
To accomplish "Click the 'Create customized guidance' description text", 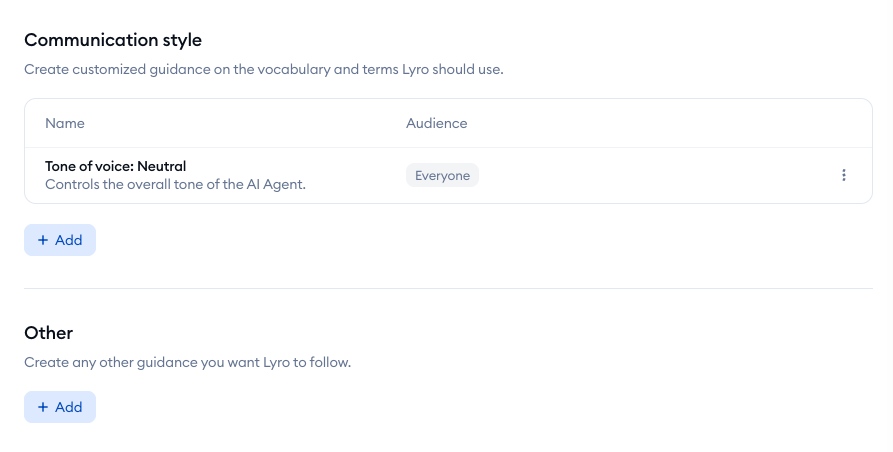I will pyautogui.click(x=264, y=69).
